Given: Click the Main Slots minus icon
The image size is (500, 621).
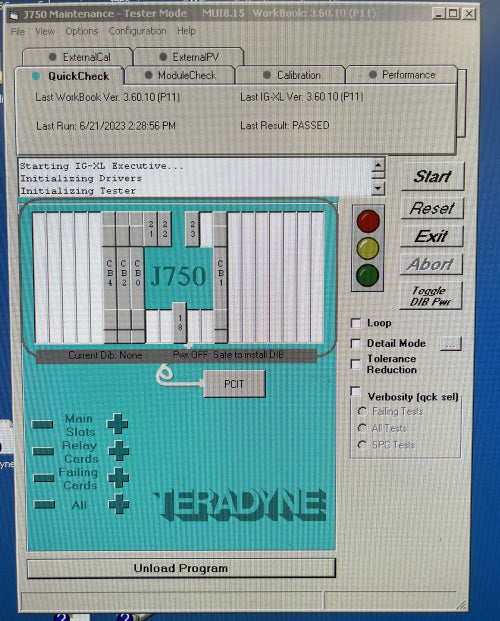Looking at the screenshot, I should click(42, 425).
